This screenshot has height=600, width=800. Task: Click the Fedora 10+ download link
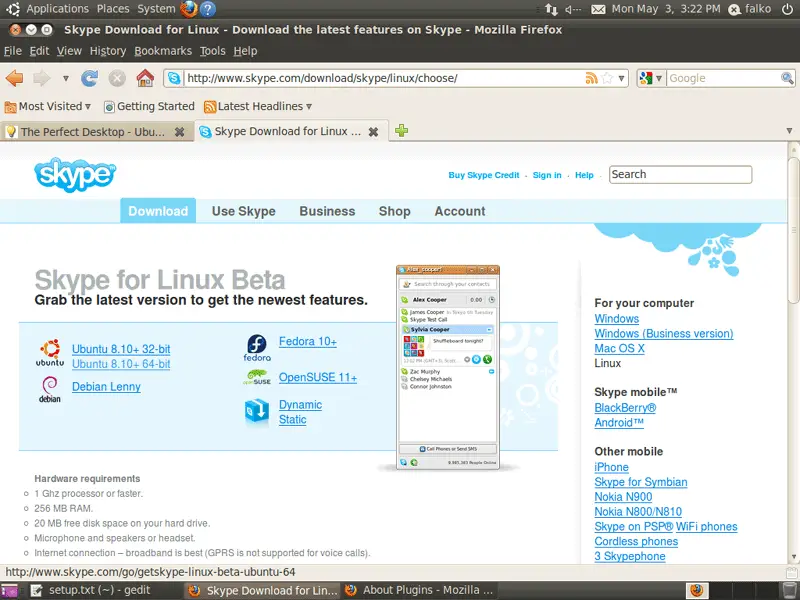(308, 341)
